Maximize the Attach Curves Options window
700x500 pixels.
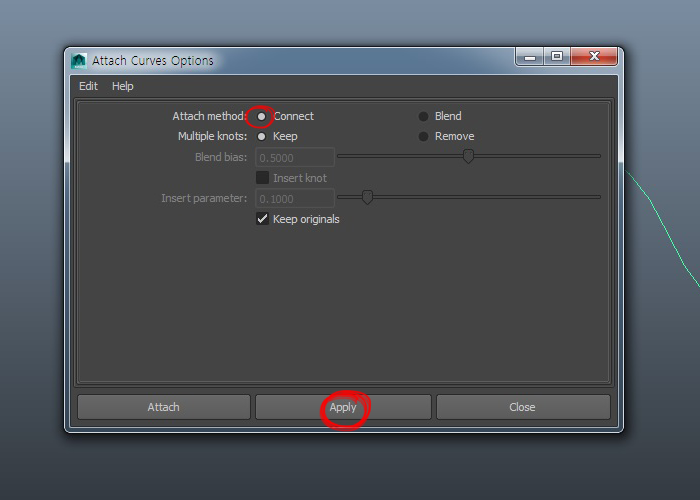tap(557, 57)
